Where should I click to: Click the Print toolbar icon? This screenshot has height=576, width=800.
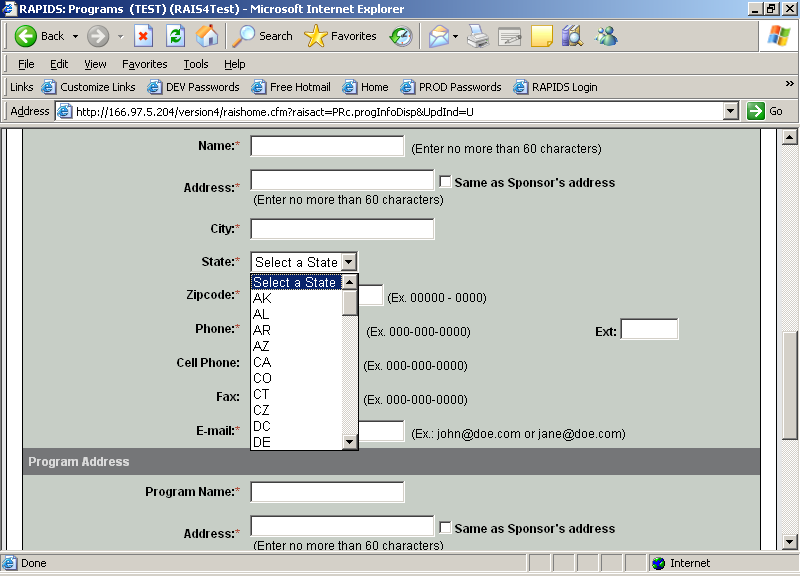[478, 37]
